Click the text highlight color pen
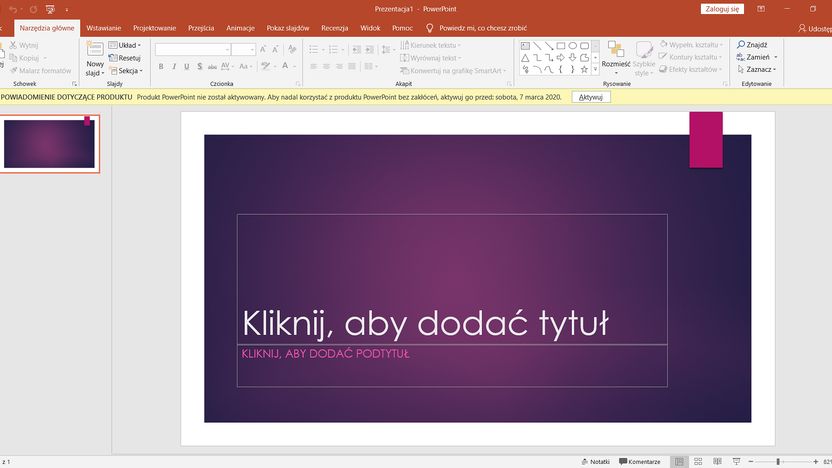 265,66
